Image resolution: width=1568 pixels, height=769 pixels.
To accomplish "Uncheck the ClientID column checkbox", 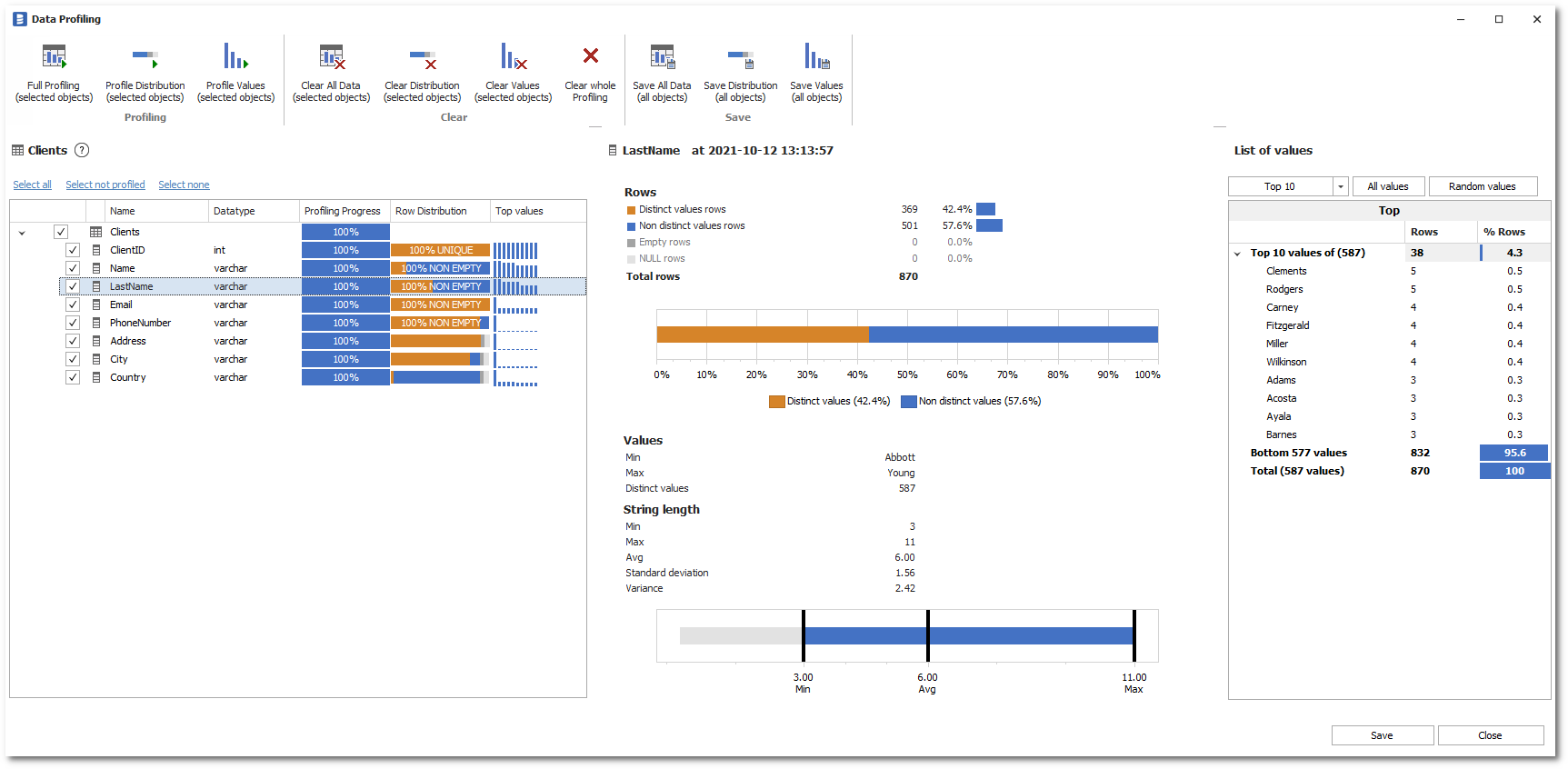I will (x=73, y=250).
